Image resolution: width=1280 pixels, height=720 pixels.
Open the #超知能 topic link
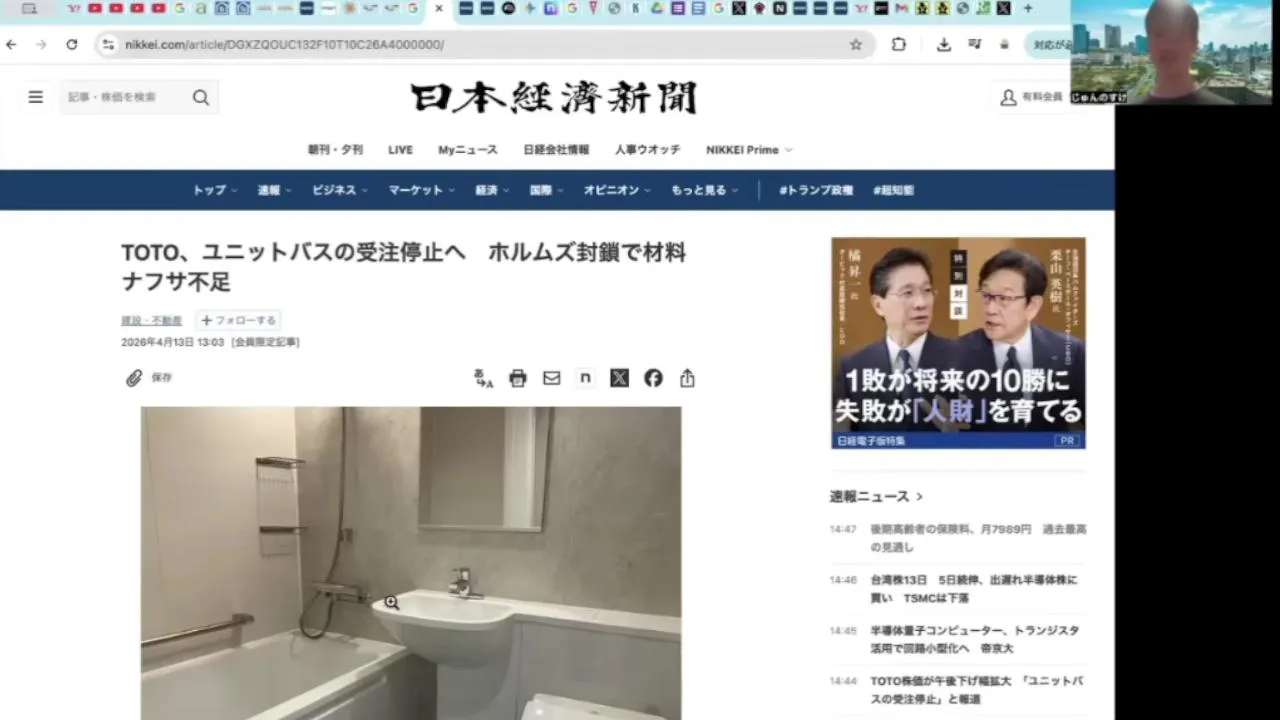coord(893,190)
